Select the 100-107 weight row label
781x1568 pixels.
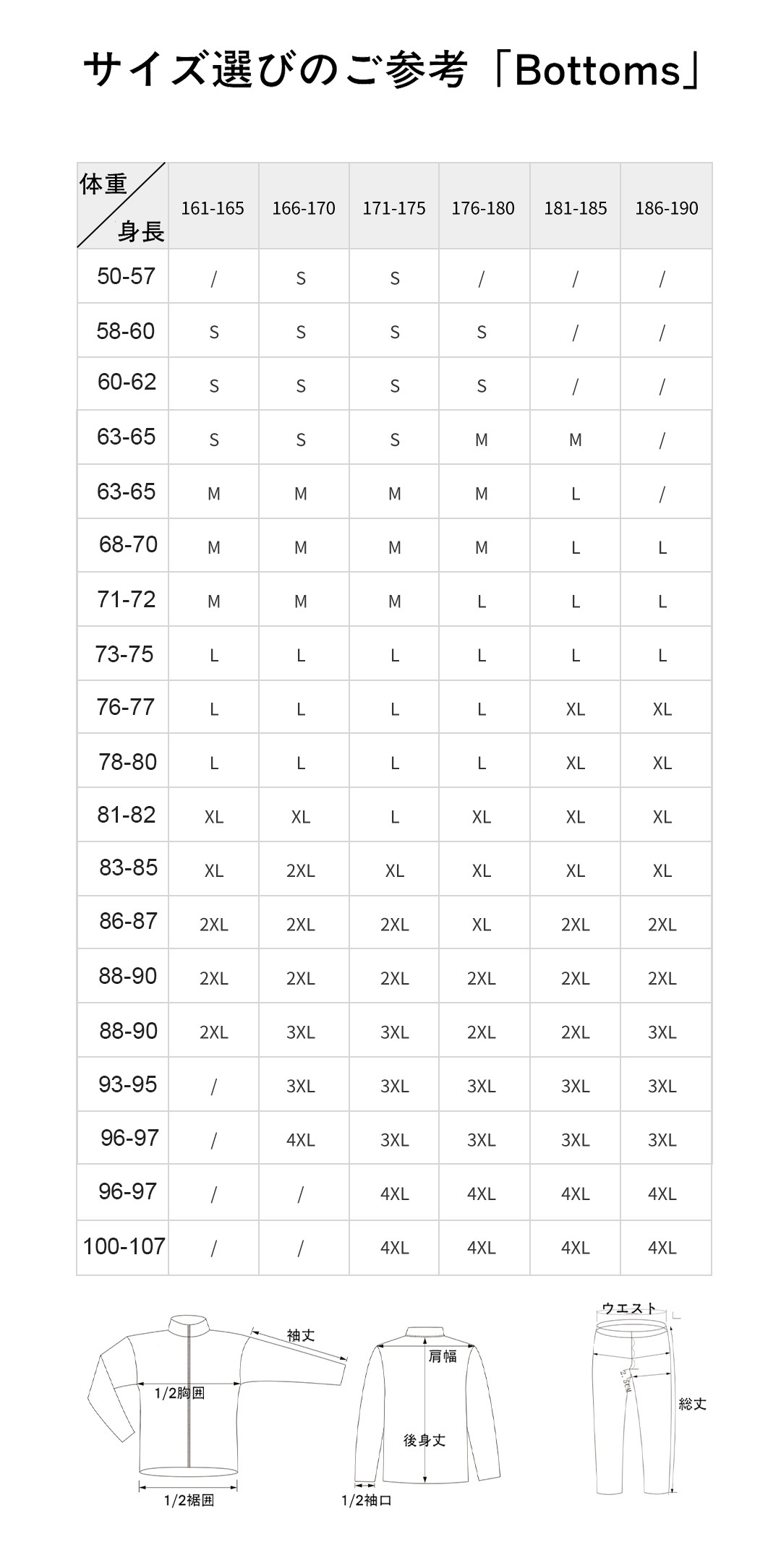124,1246
